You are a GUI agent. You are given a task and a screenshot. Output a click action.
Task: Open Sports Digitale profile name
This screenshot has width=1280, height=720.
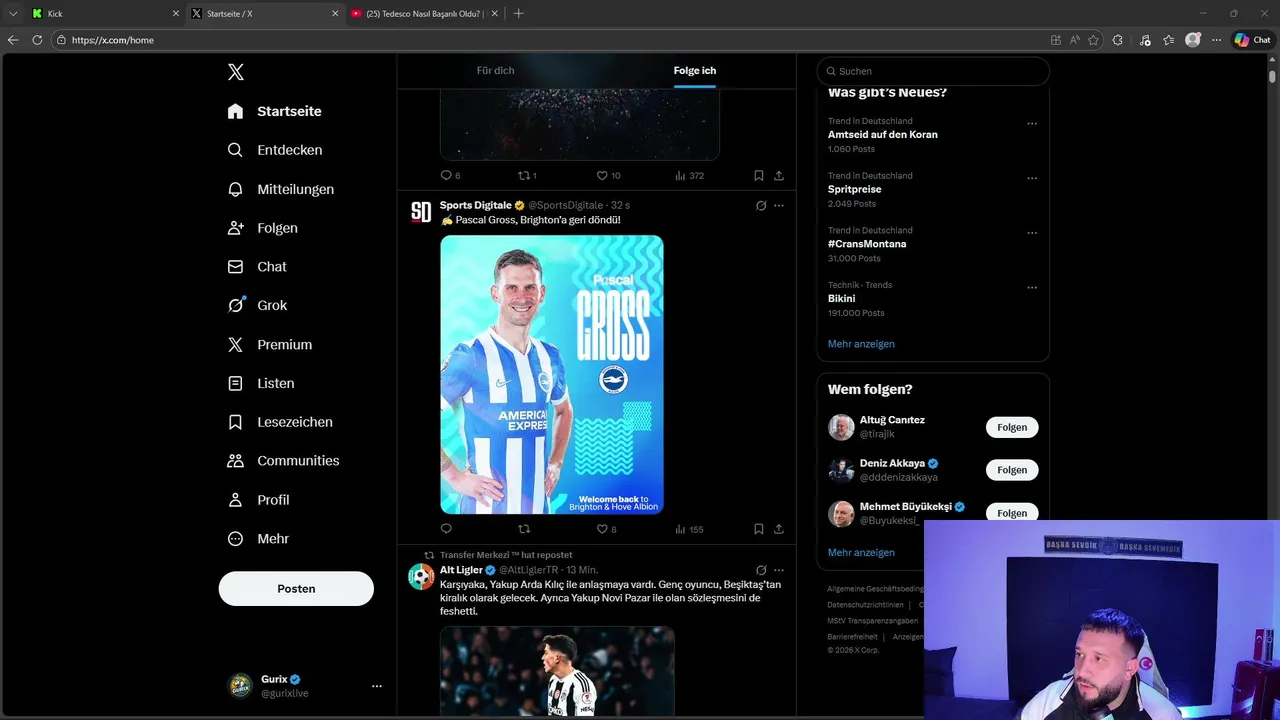(x=476, y=205)
